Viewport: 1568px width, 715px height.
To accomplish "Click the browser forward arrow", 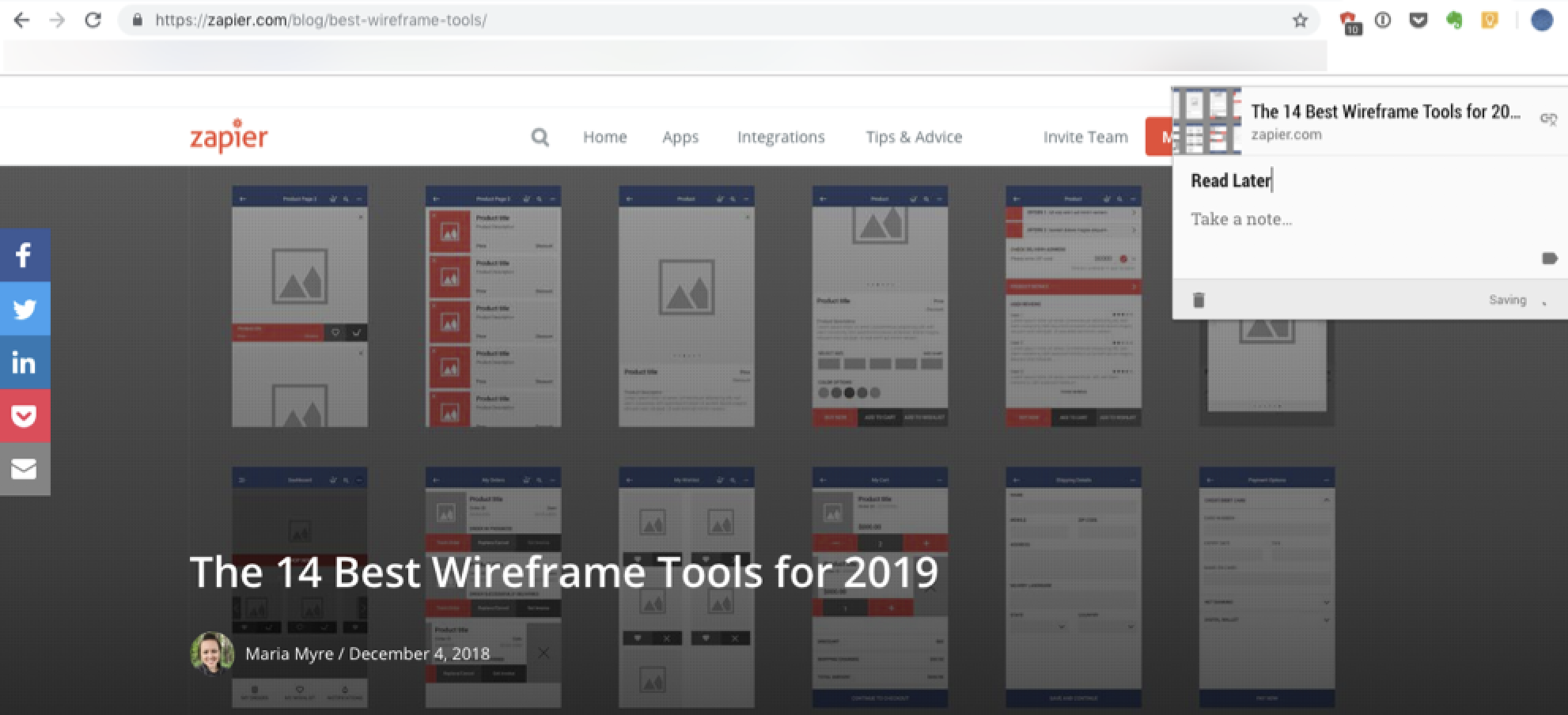I will click(57, 21).
